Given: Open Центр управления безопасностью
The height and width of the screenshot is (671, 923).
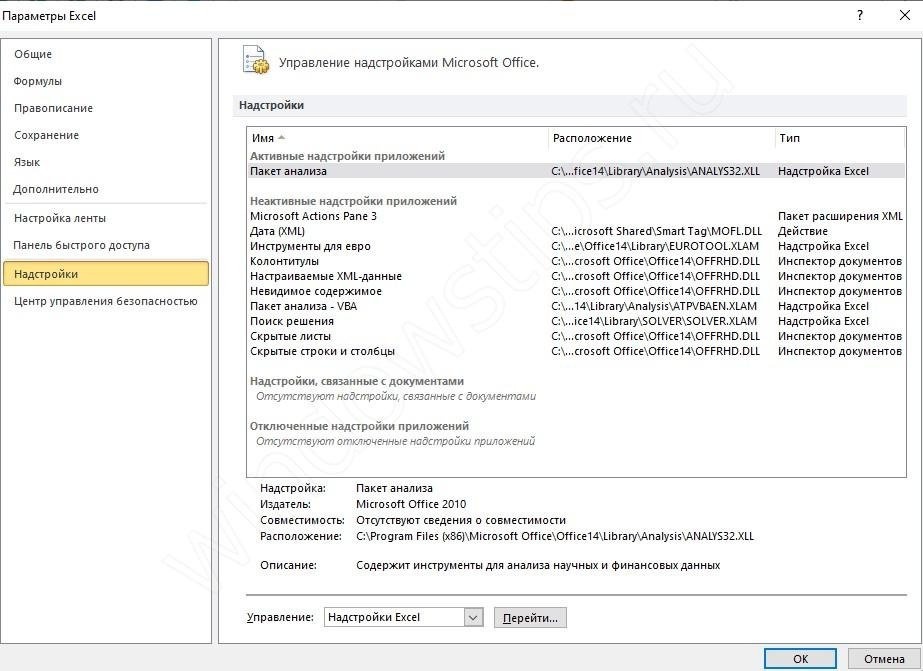Looking at the screenshot, I should pos(105,301).
